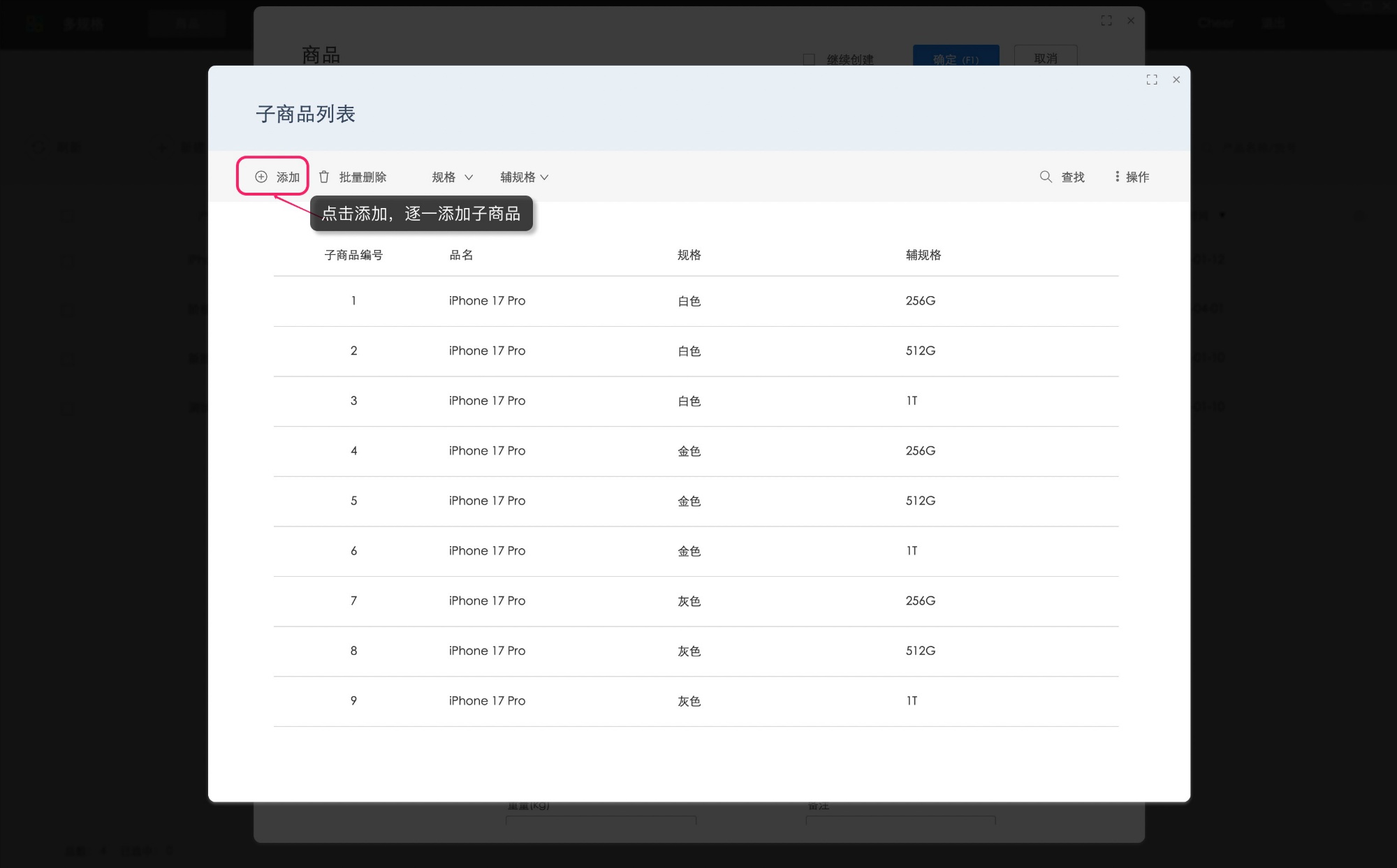Click 512G in row 8
Image resolution: width=1397 pixels, height=868 pixels.
(921, 651)
